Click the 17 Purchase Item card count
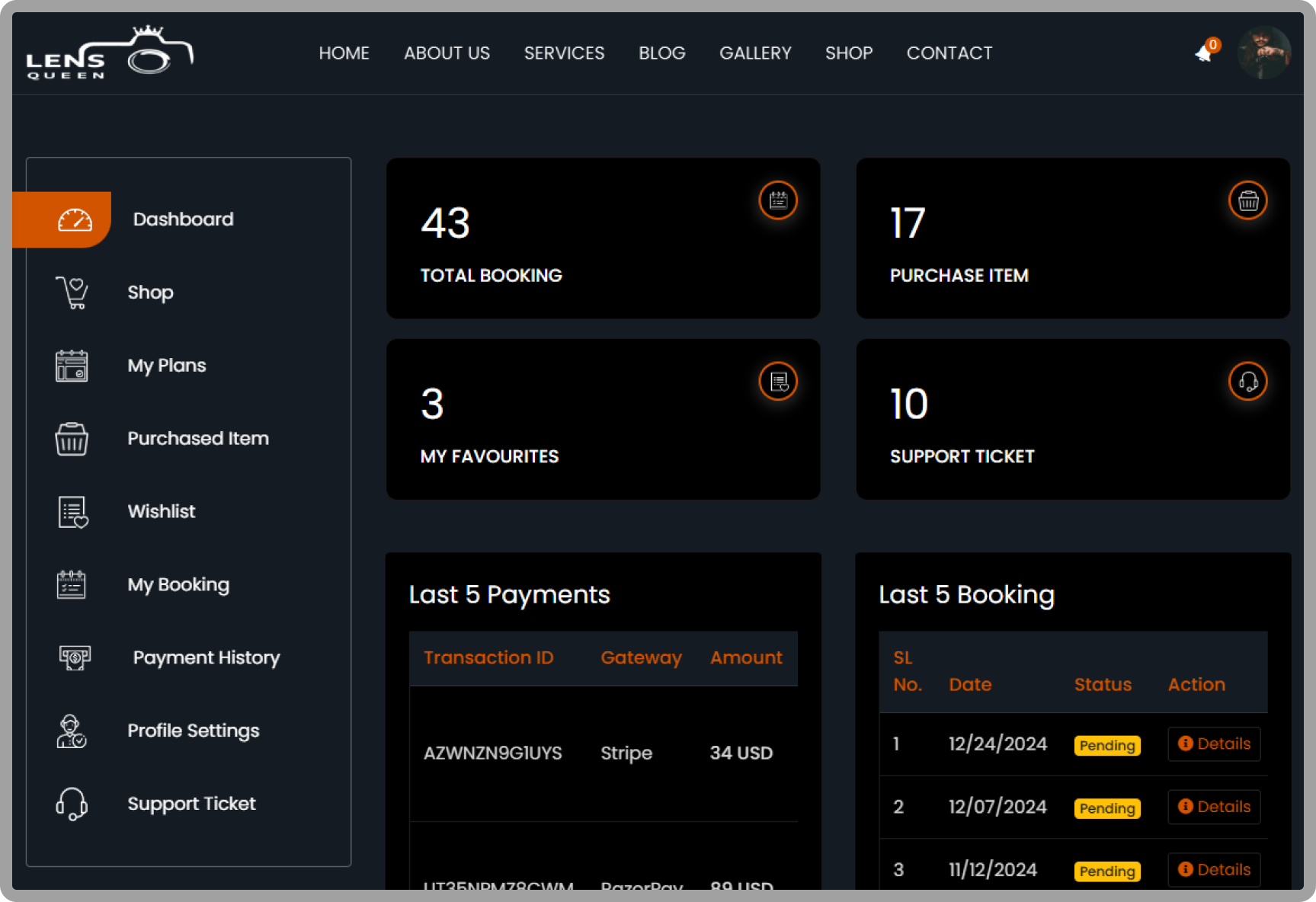The width and height of the screenshot is (1316, 902). pyautogui.click(x=908, y=223)
